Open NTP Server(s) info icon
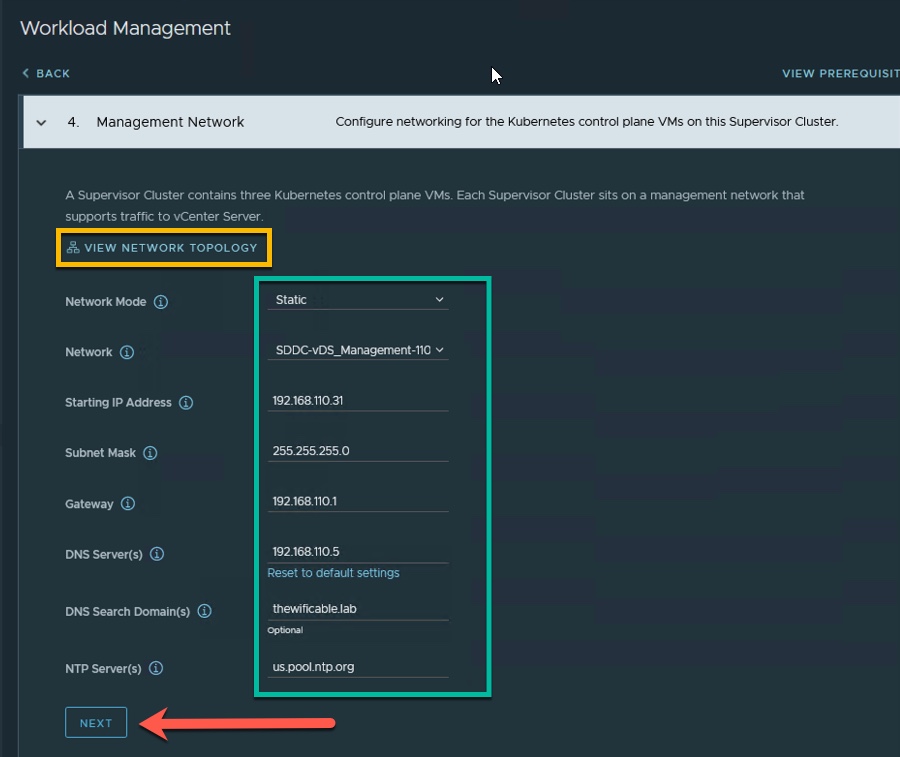Image resolution: width=900 pixels, height=757 pixels. pyautogui.click(x=156, y=668)
